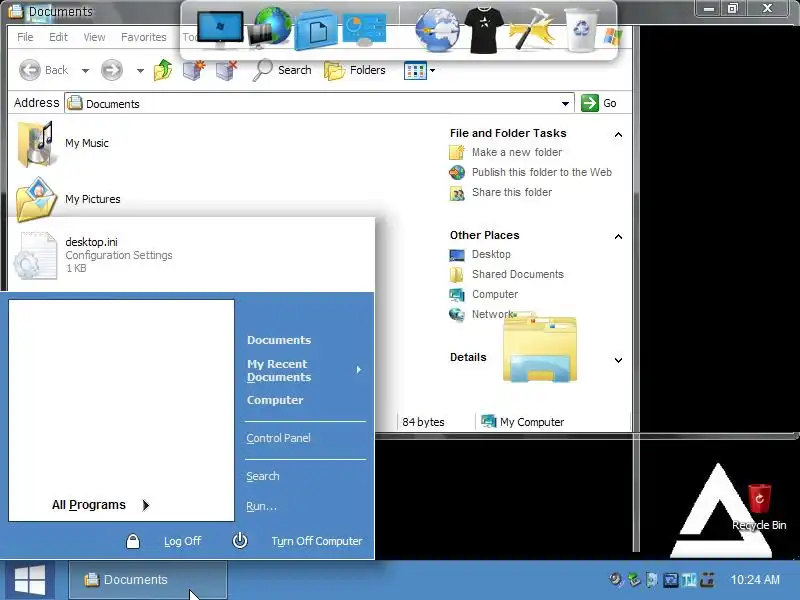Click the Windows Start button

coord(30,580)
